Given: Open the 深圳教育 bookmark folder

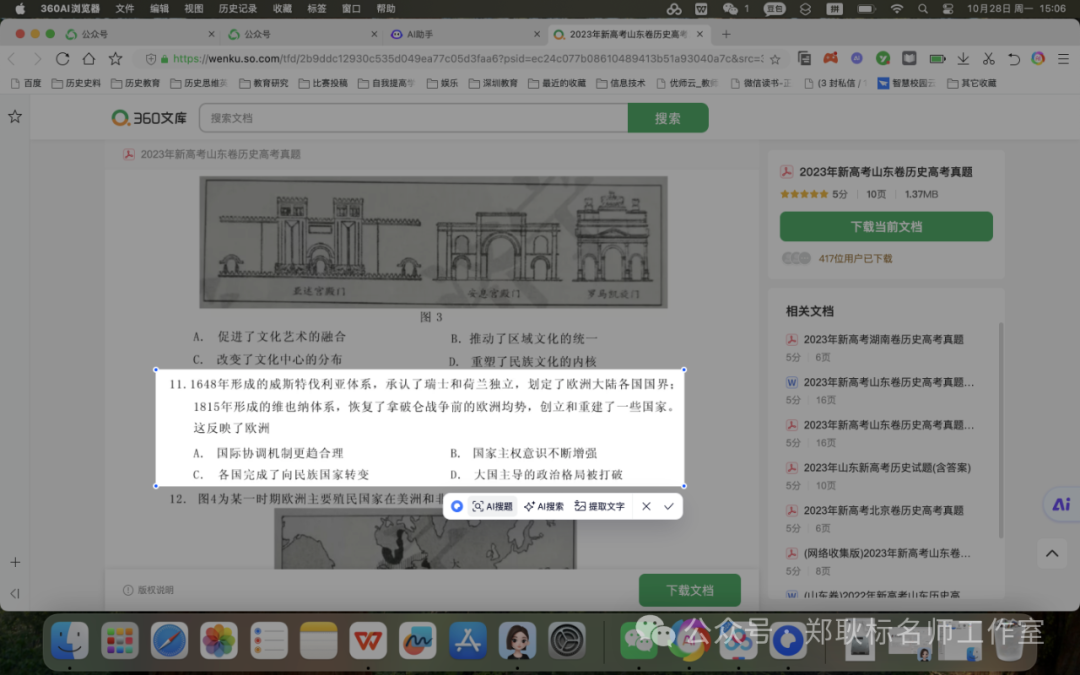Looking at the screenshot, I should tap(493, 83).
